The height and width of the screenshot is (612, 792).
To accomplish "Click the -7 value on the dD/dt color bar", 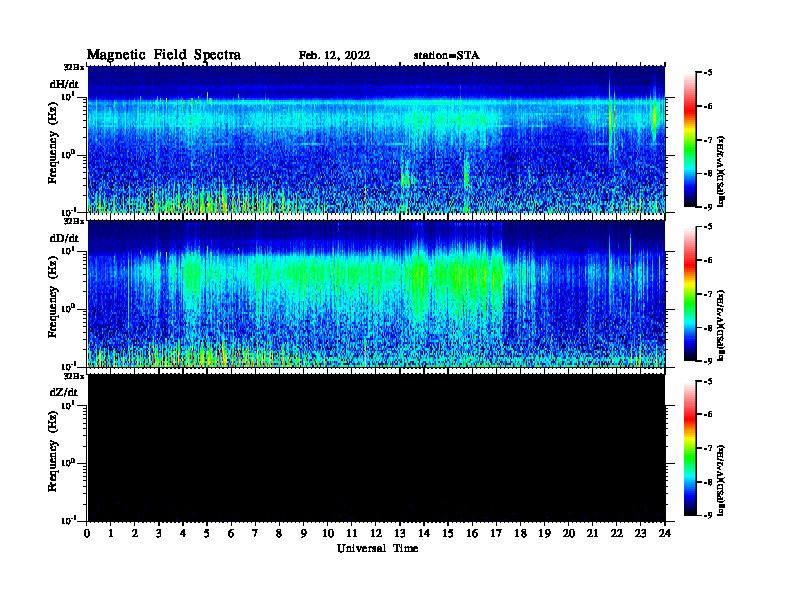I will 708,294.
